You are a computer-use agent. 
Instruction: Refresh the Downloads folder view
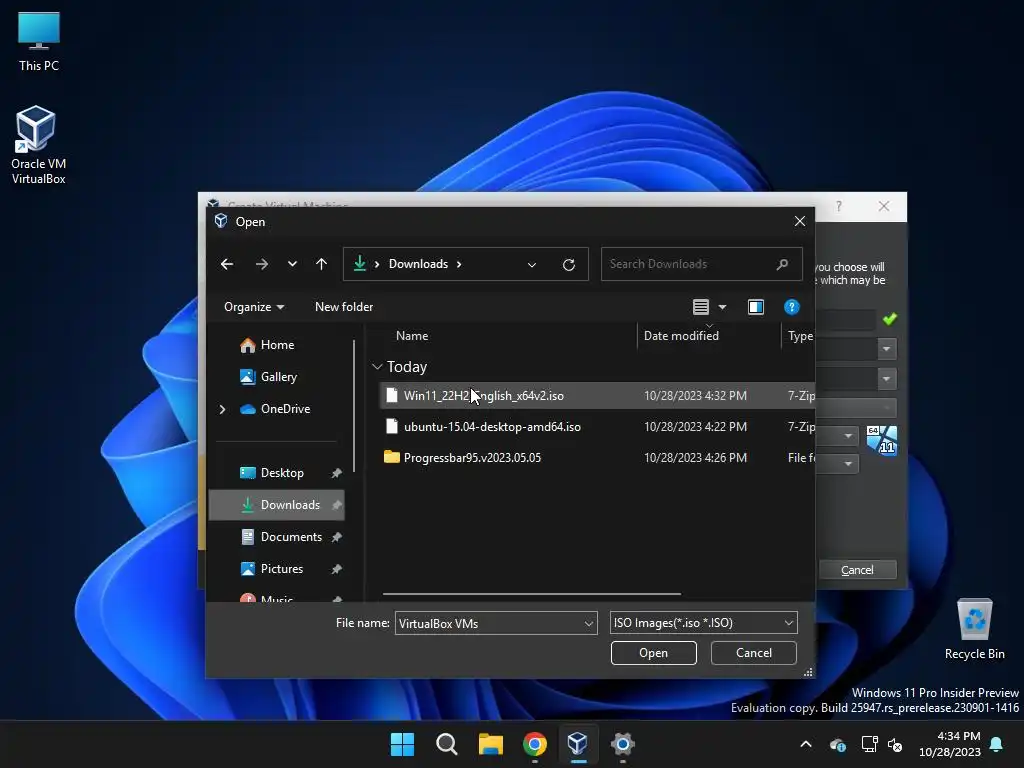point(569,264)
